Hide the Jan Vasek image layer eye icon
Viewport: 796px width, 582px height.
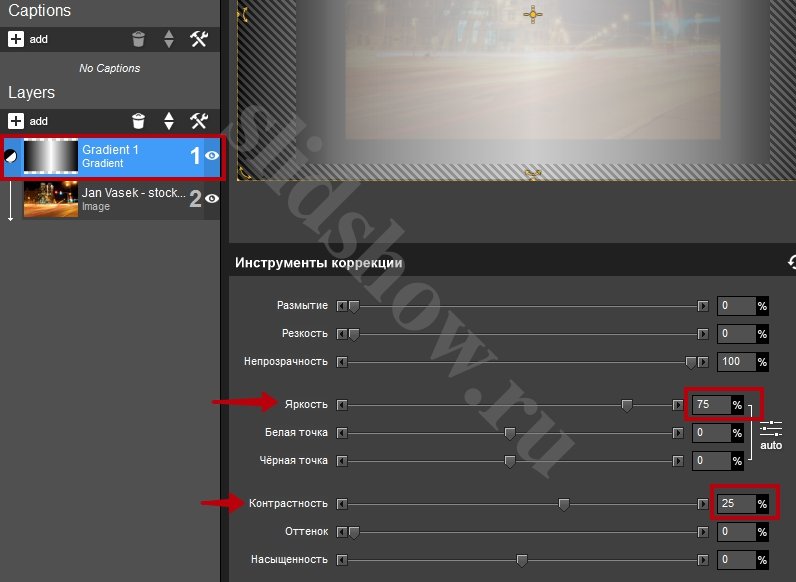pos(212,199)
